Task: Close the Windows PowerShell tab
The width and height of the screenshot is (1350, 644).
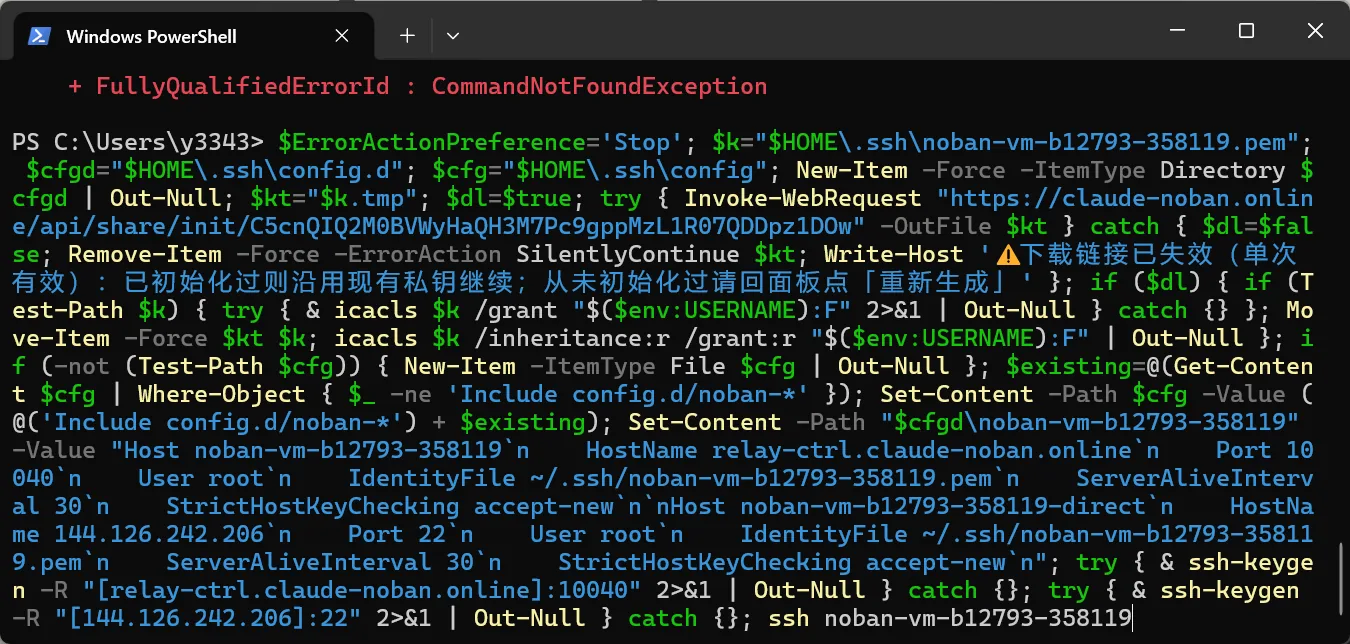Action: (342, 36)
